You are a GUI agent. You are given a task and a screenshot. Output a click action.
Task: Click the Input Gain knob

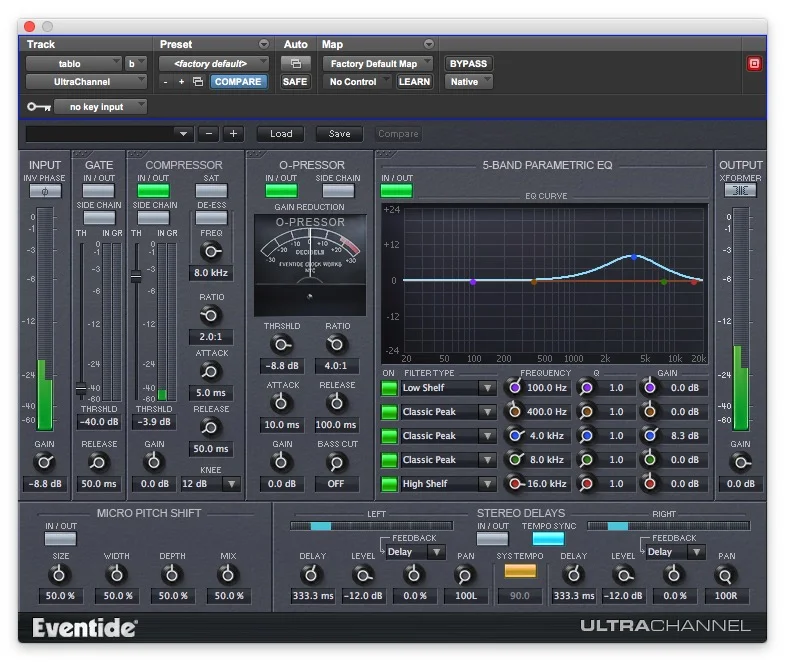point(44,462)
